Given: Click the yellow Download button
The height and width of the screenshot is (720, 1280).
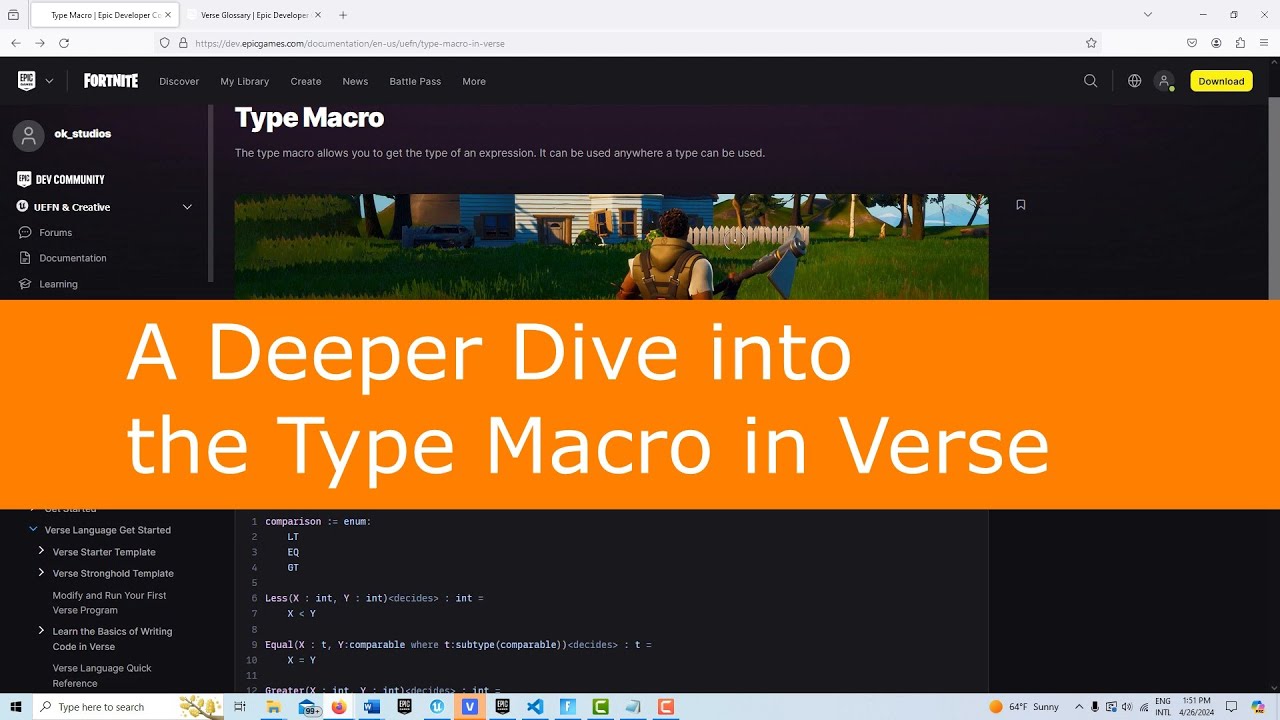Looking at the screenshot, I should [x=1221, y=81].
